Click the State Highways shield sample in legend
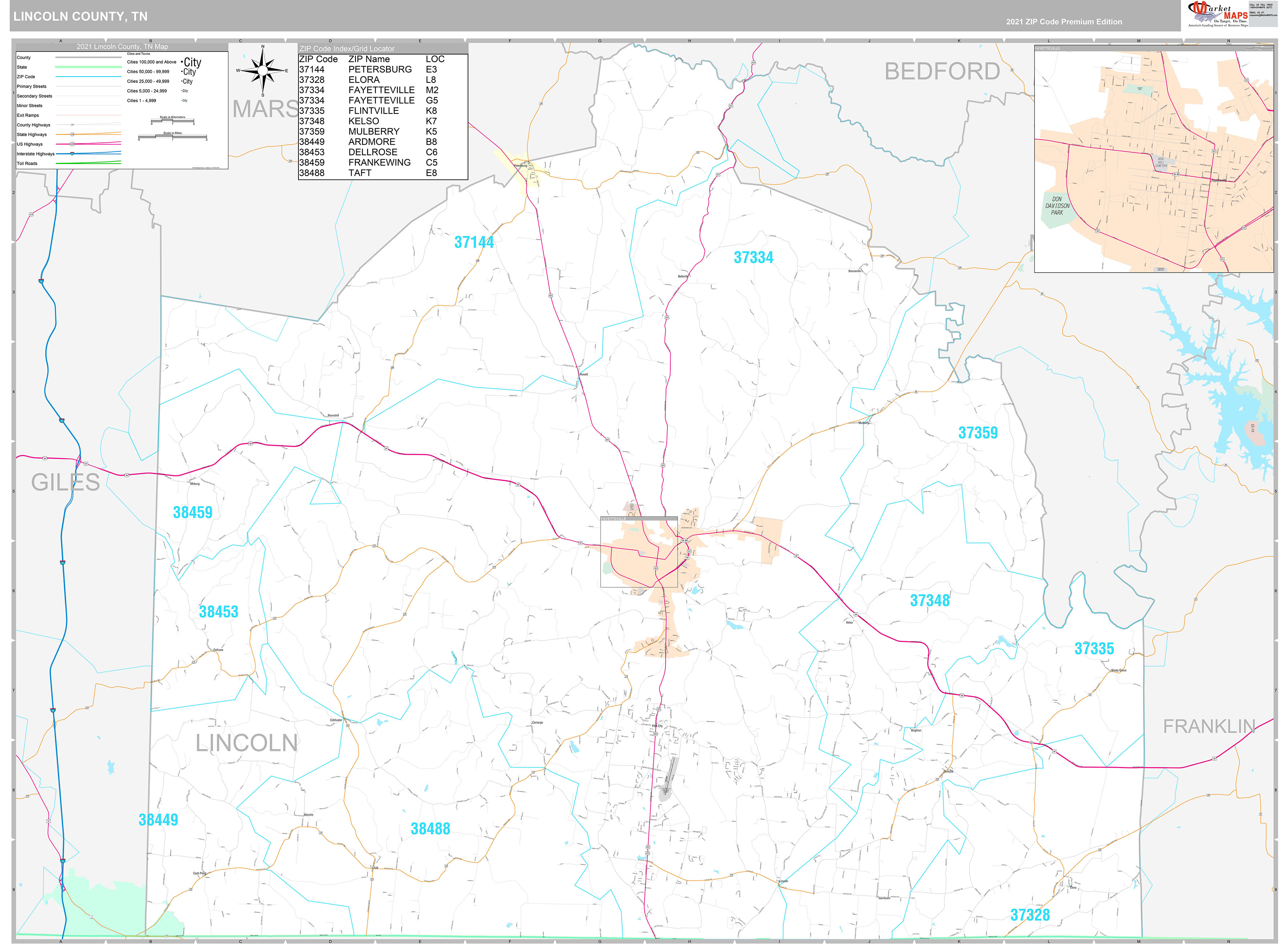Image resolution: width=1288 pixels, height=945 pixels. click(x=72, y=134)
